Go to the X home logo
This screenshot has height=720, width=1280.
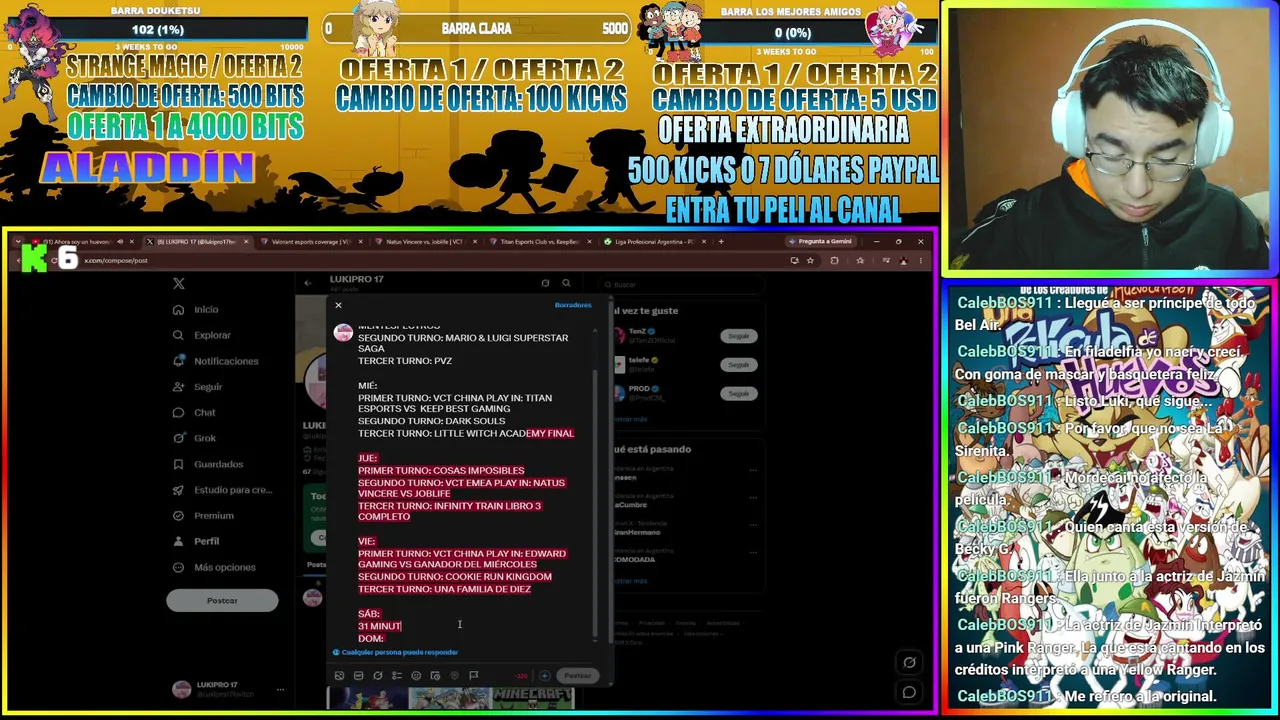(x=179, y=284)
